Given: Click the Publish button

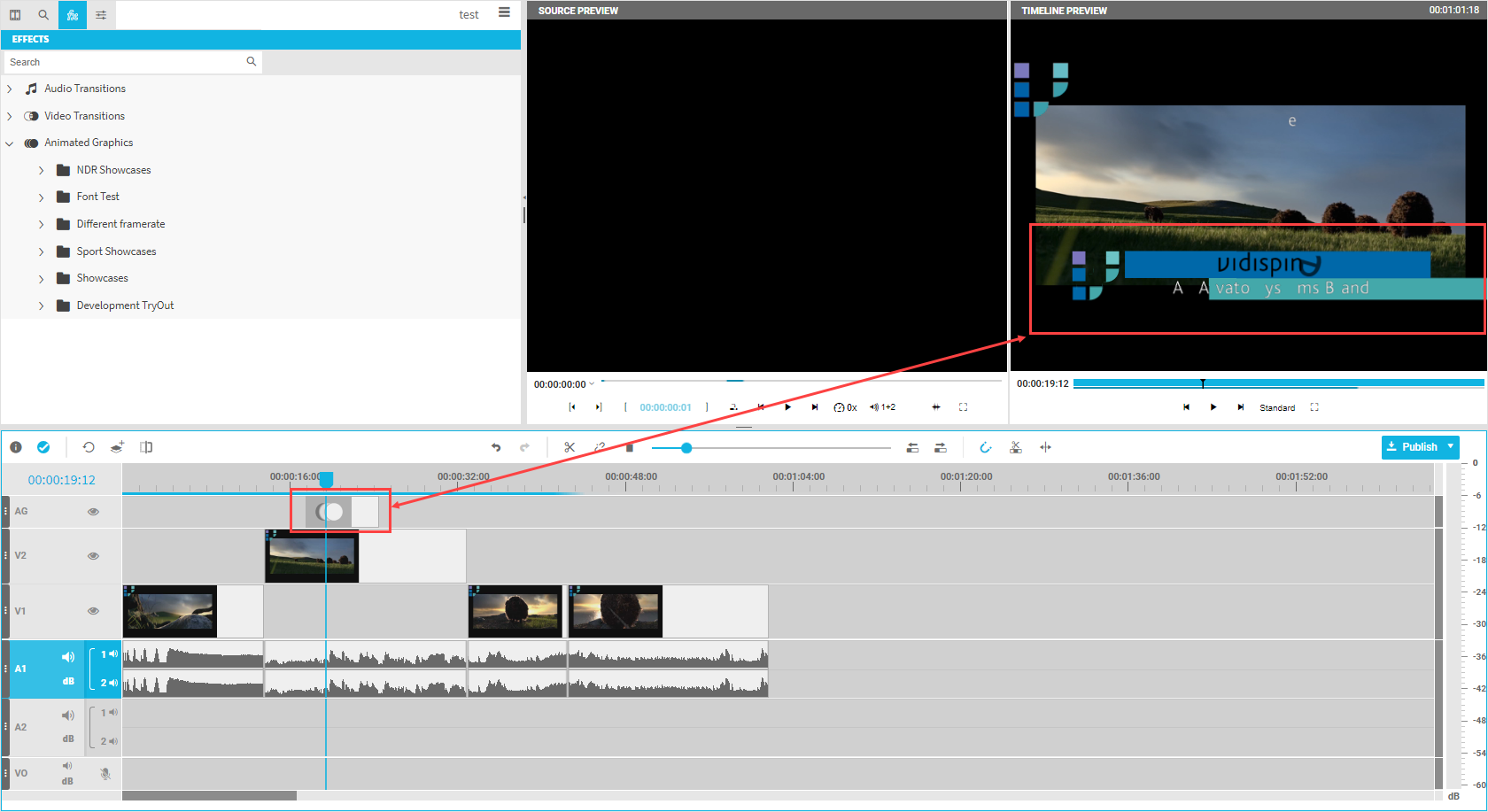Looking at the screenshot, I should pyautogui.click(x=1412, y=446).
